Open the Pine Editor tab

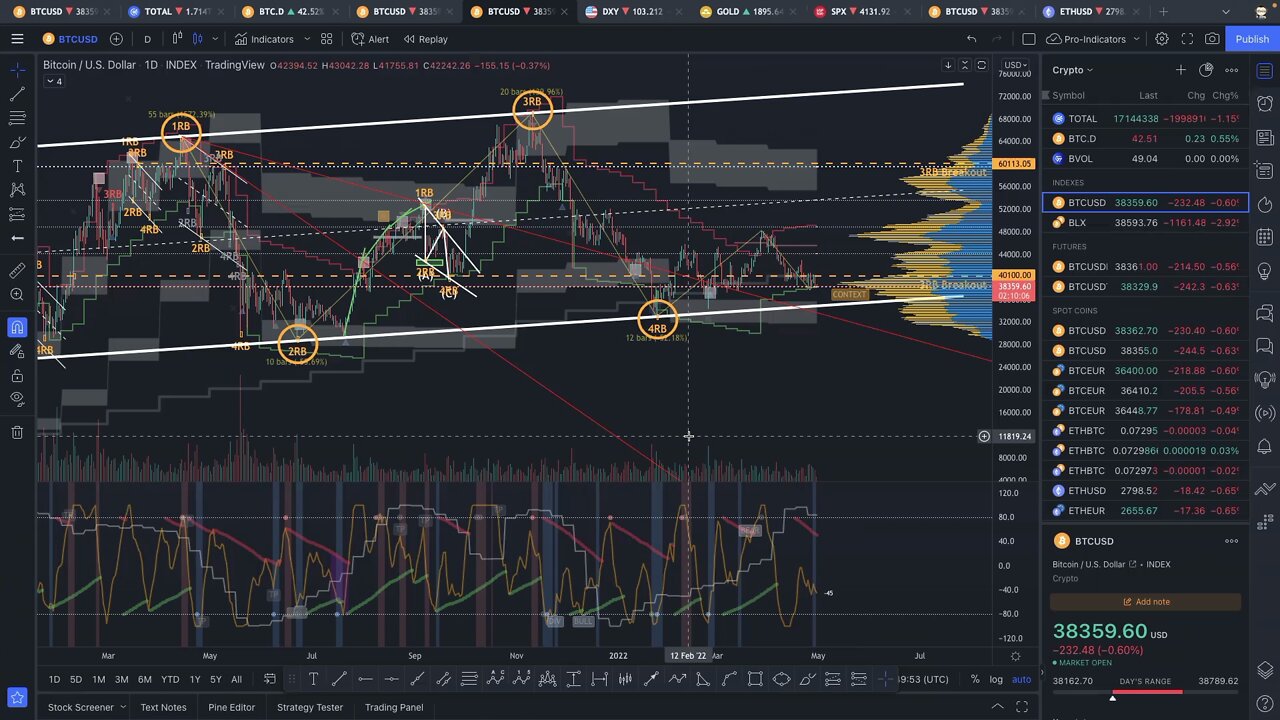[231, 707]
